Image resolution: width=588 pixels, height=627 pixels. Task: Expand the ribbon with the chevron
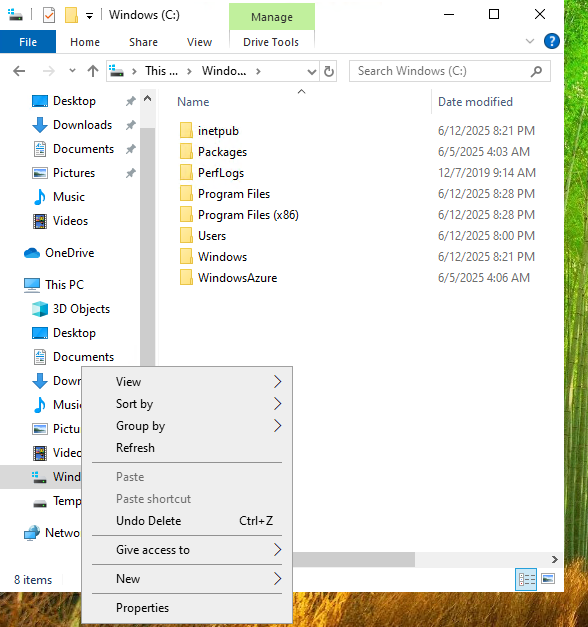(x=530, y=41)
